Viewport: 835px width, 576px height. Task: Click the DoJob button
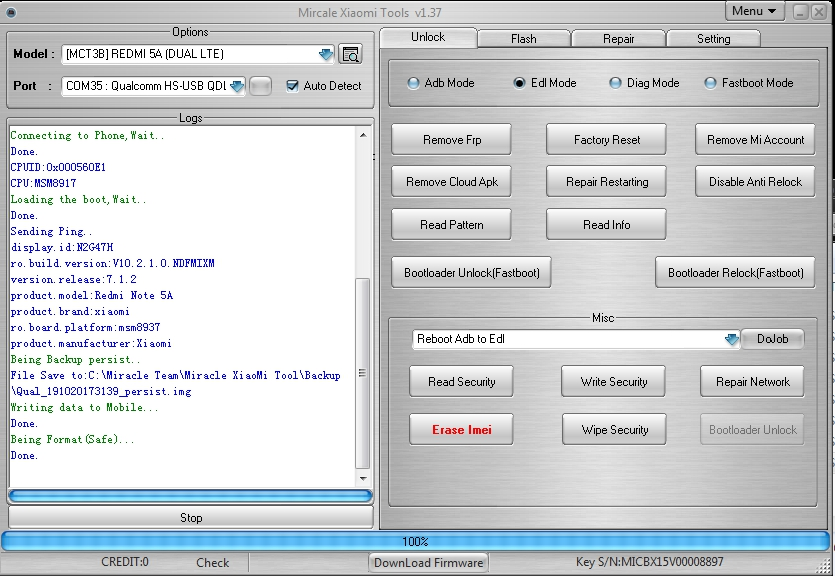click(x=773, y=339)
